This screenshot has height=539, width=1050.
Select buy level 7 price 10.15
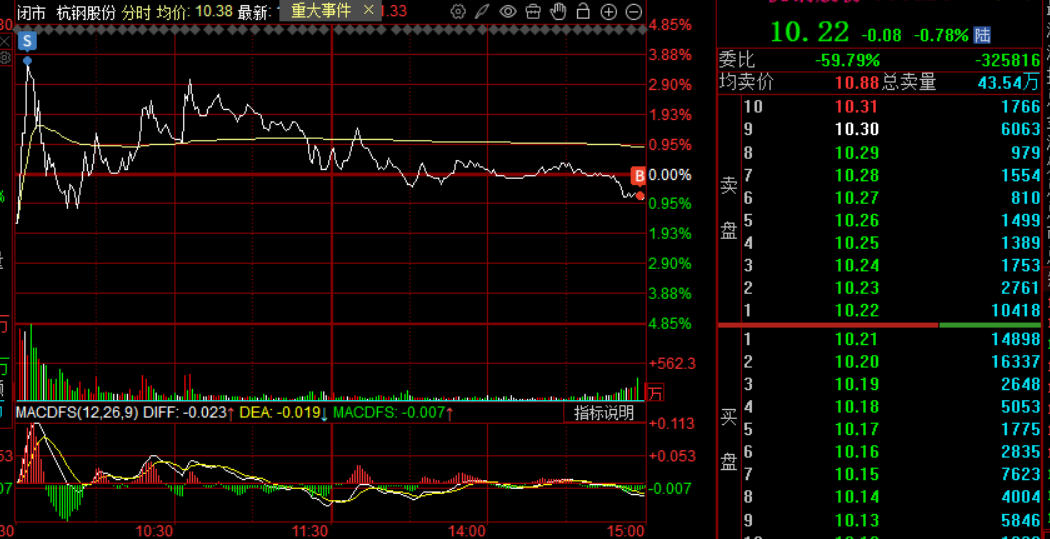pos(856,475)
